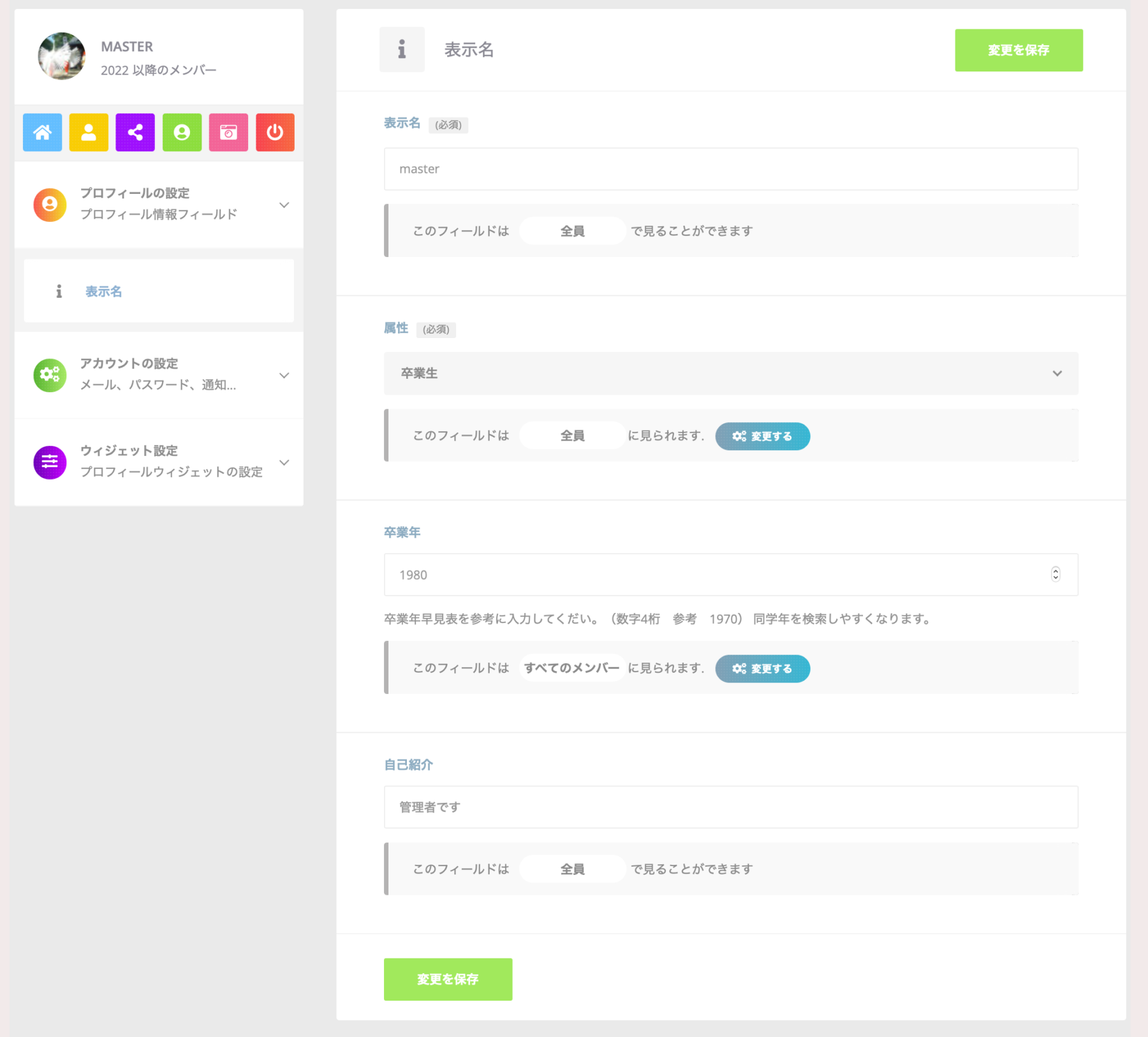The image size is (1148, 1037).
Task: Click the bottom 変更を保存 button
Action: click(x=448, y=979)
